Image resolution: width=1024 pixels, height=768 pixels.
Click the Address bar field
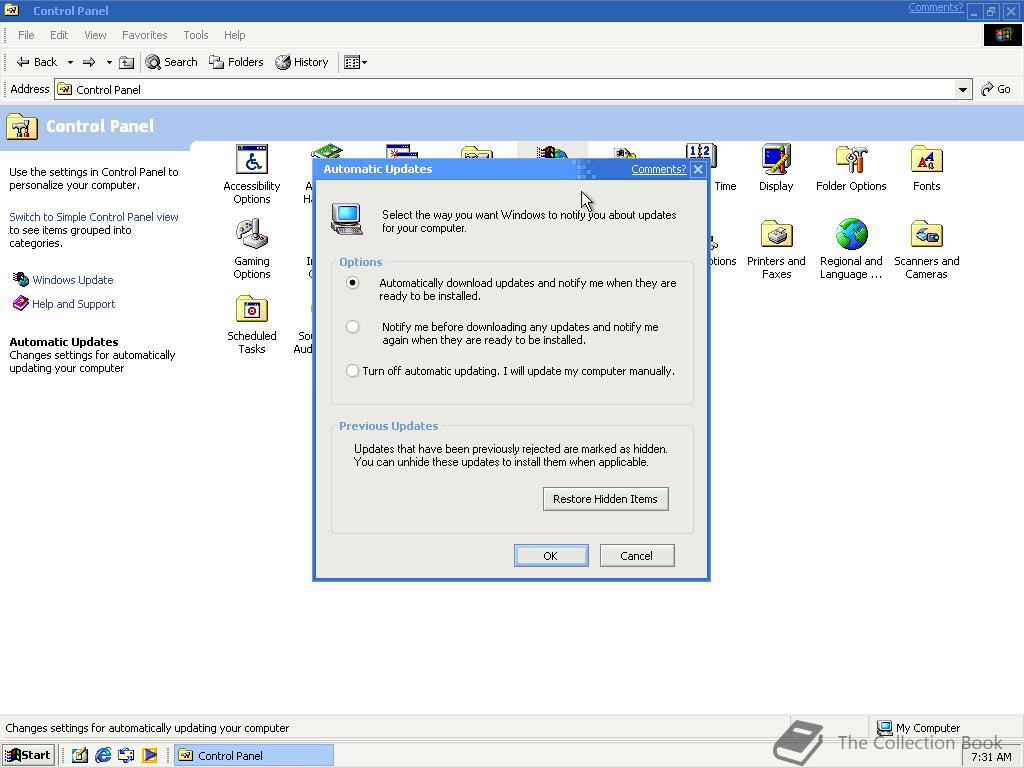point(513,89)
